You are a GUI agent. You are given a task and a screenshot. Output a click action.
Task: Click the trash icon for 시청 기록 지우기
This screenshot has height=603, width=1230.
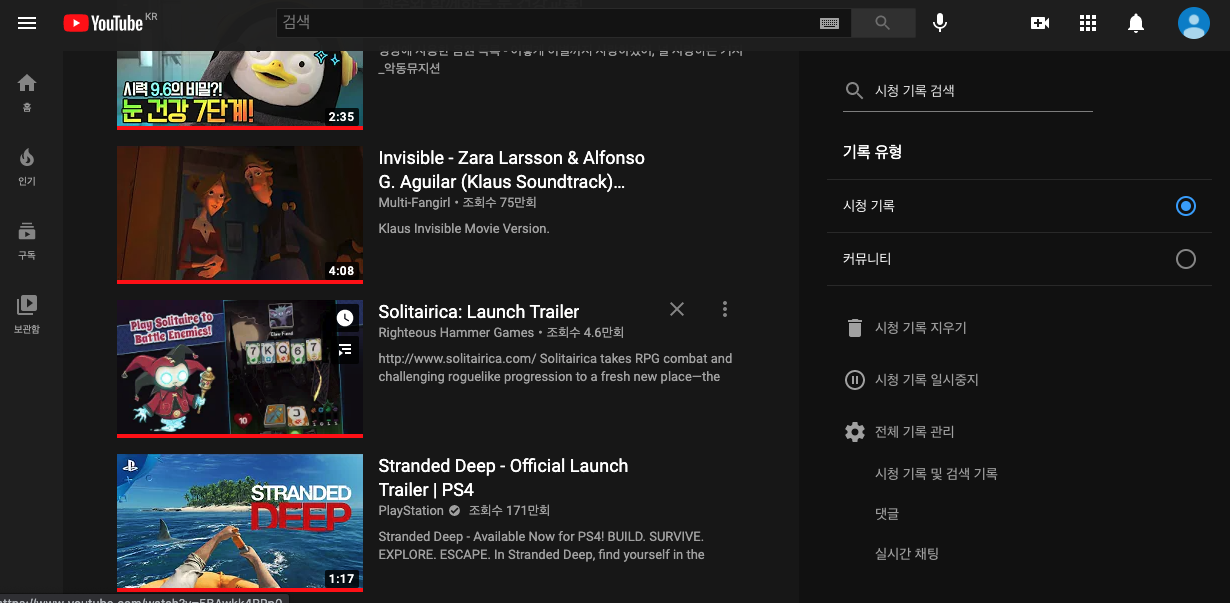(x=854, y=328)
